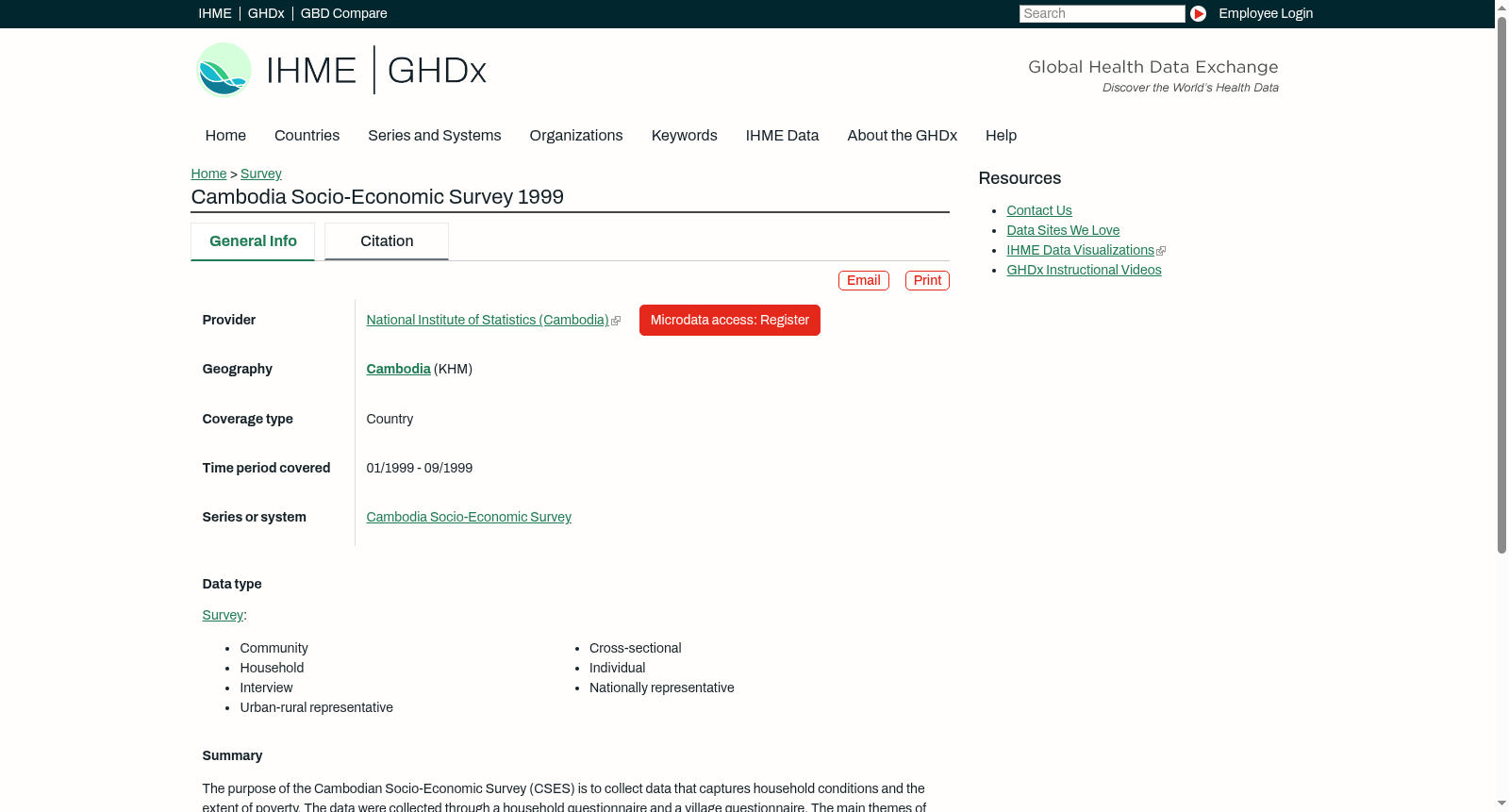This screenshot has width=1509, height=812.
Task: Open IHME Data Visualizations link
Action: tap(1080, 250)
